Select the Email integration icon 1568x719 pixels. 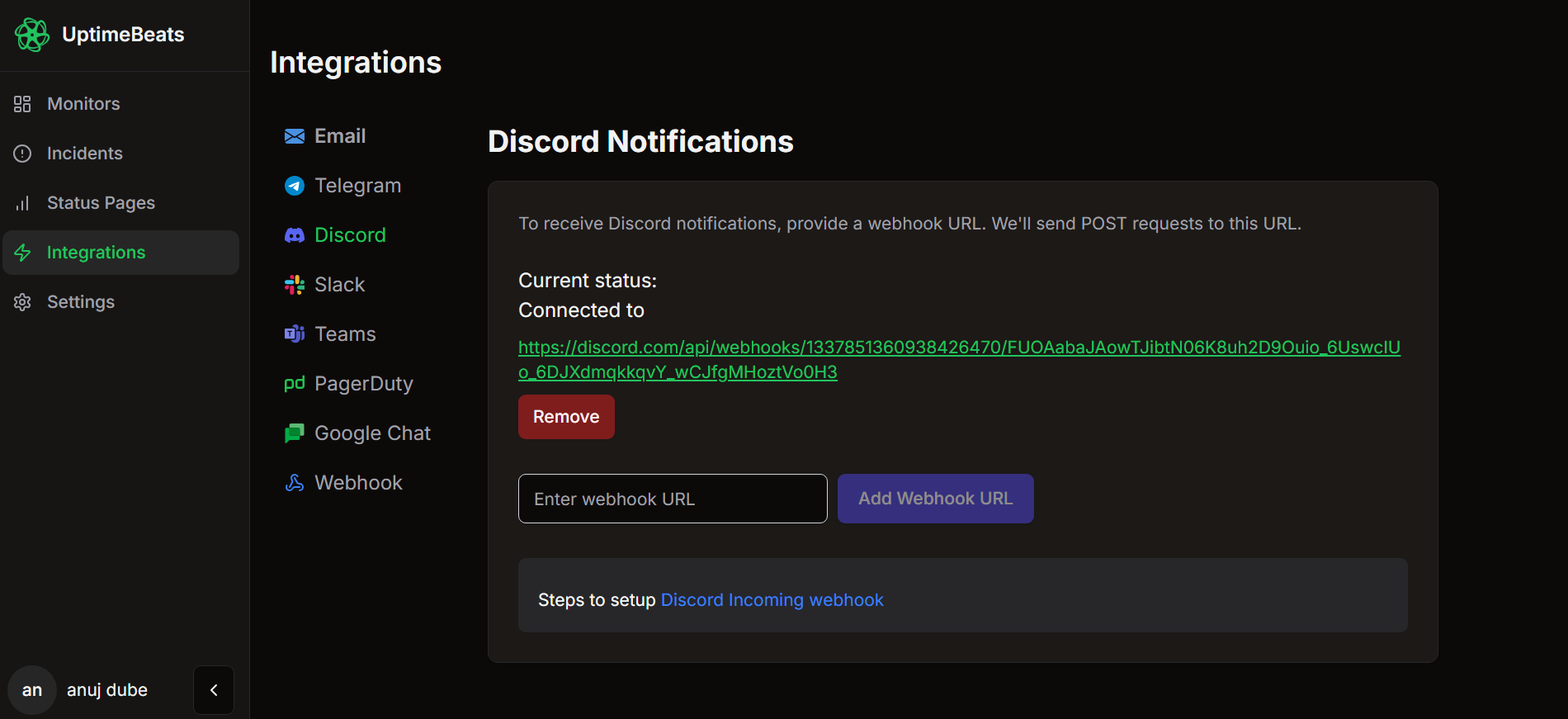pos(295,136)
